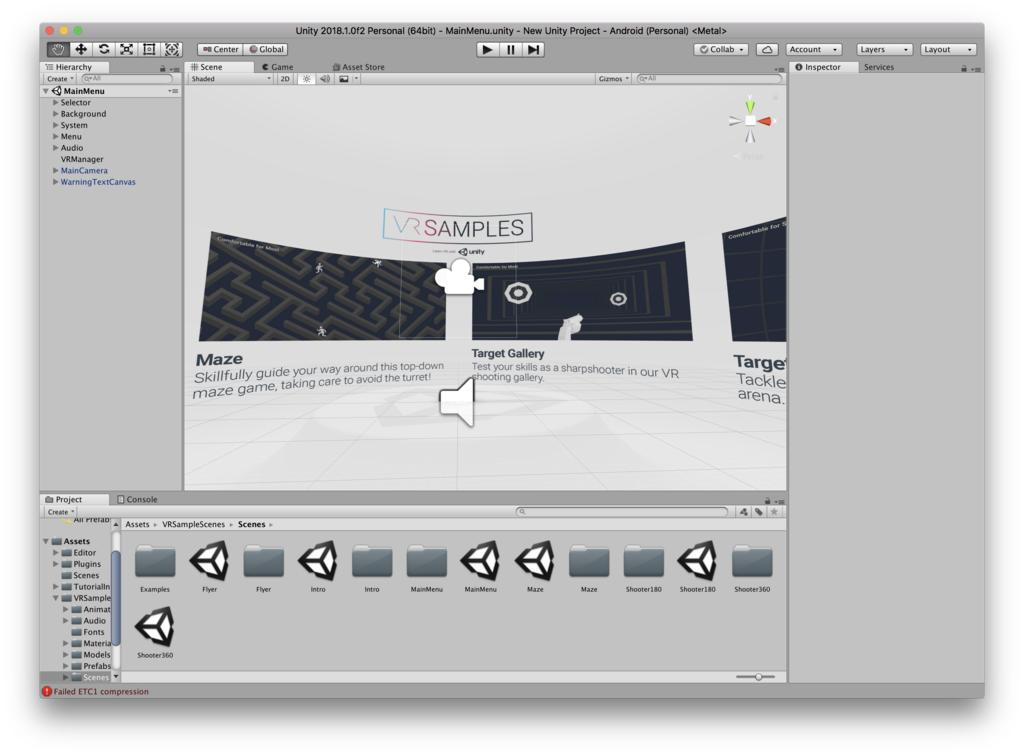The image size is (1024, 755).
Task: Select the Rotate tool
Action: tap(104, 49)
